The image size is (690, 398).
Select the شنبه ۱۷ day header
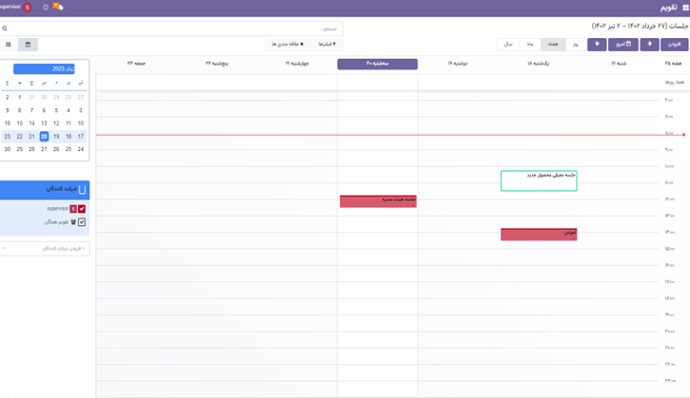618,63
